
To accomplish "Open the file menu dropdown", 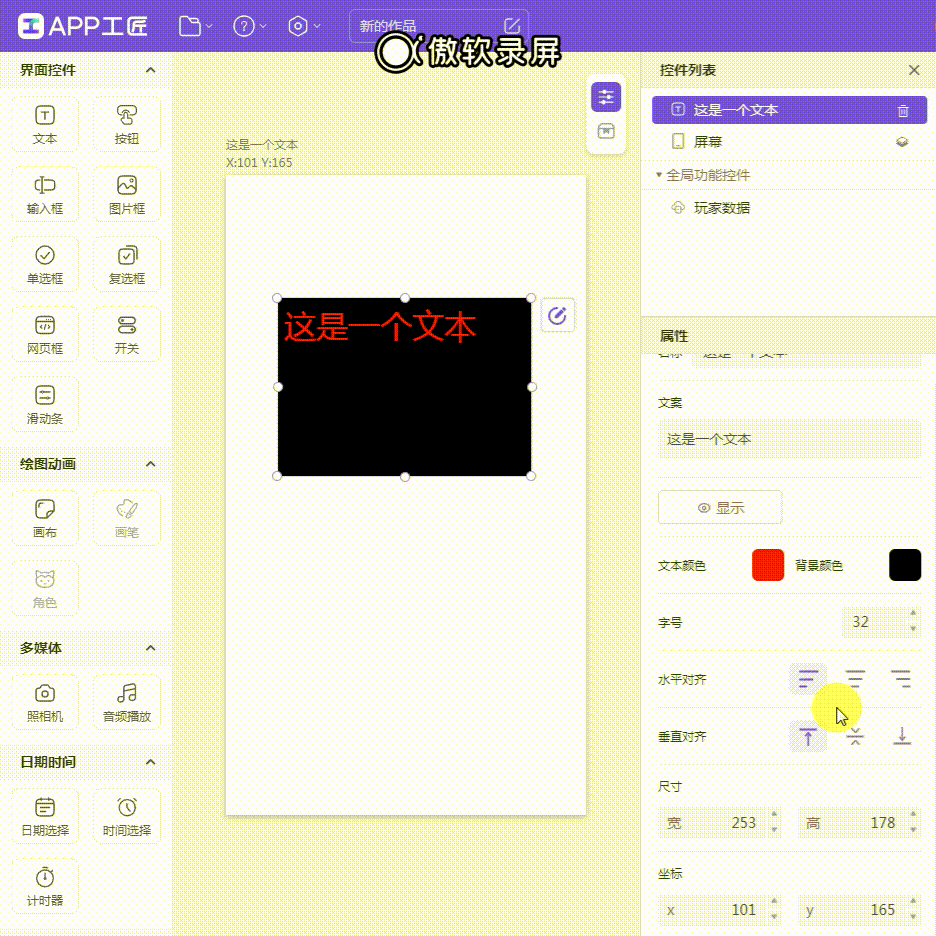I will (195, 26).
